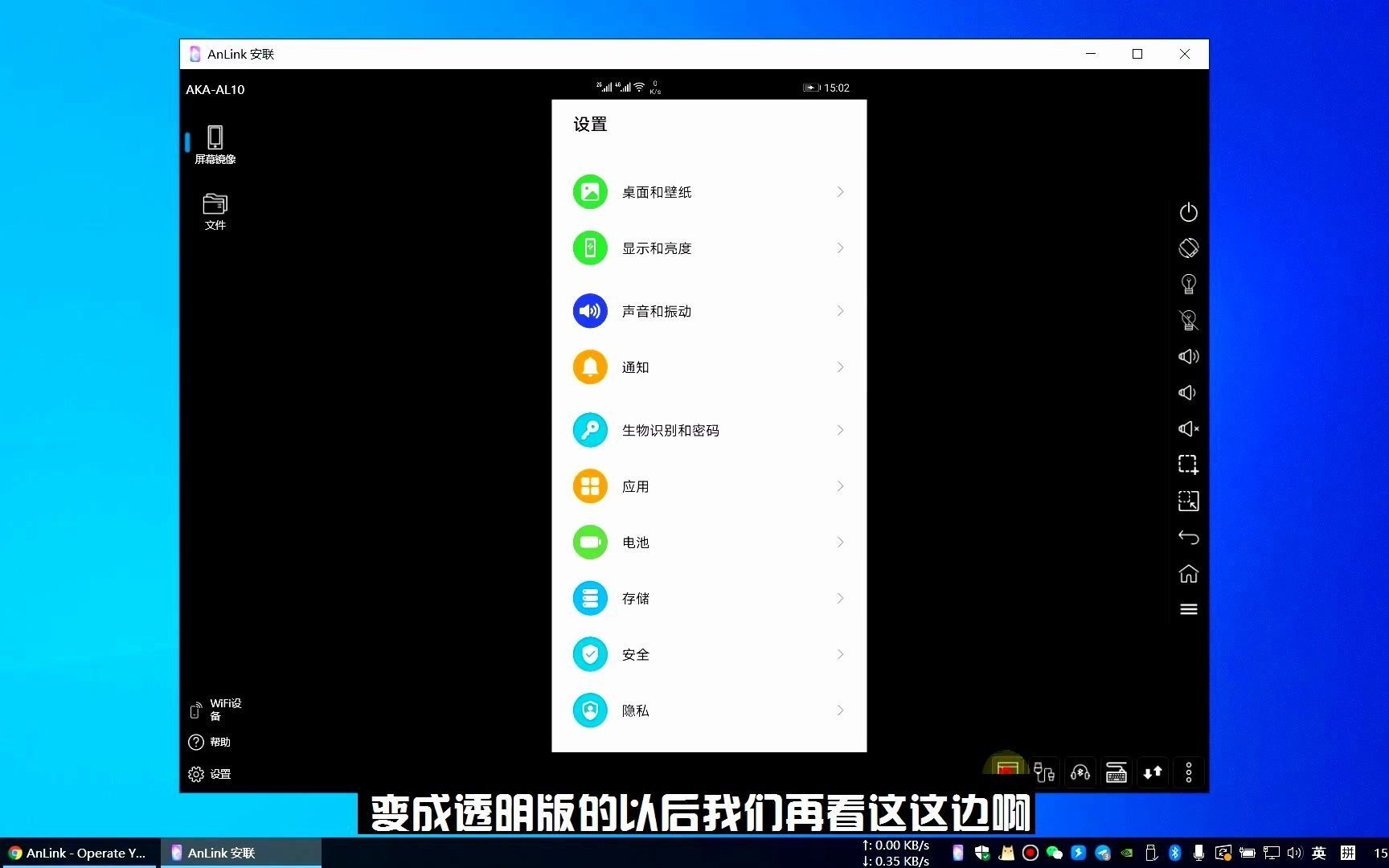Click the home navigation icon
The image size is (1389, 868).
point(1188,573)
